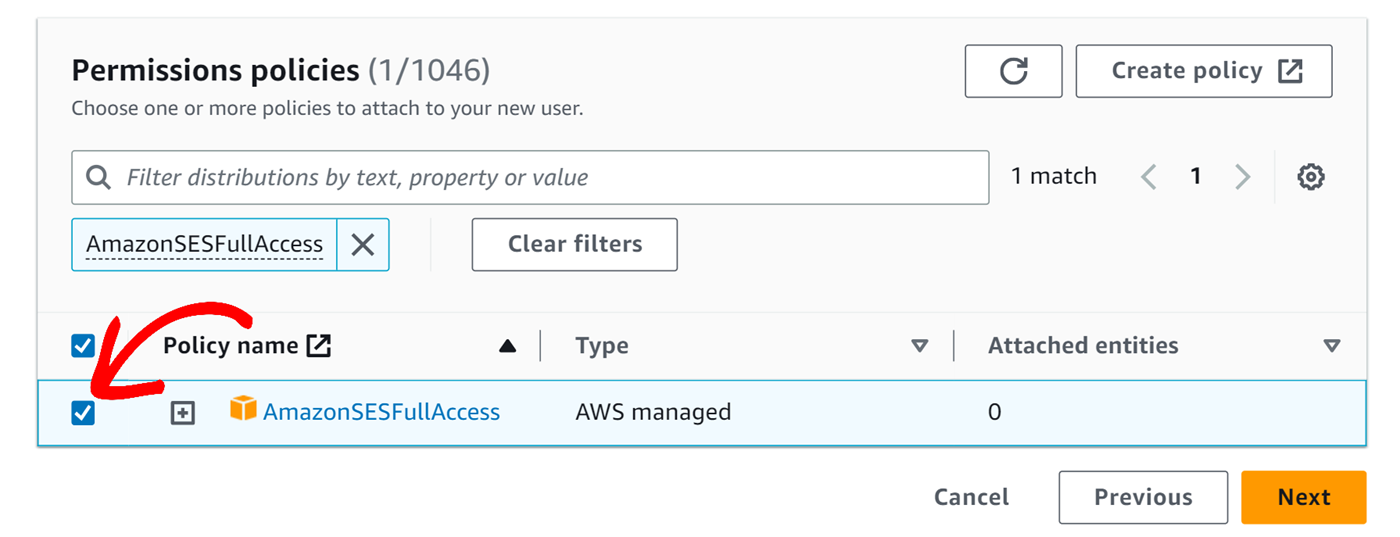Click the Create policy button
Screen dimensions: 1400x537
pyautogui.click(x=1204, y=71)
